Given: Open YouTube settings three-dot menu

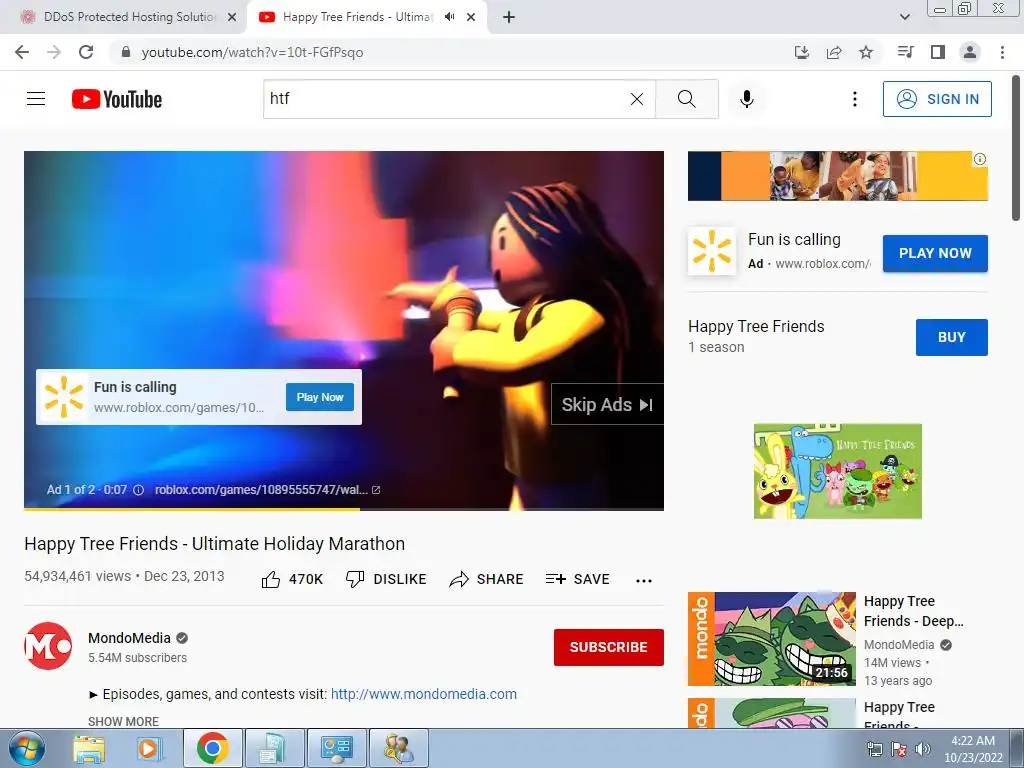Looking at the screenshot, I should click(x=854, y=99).
